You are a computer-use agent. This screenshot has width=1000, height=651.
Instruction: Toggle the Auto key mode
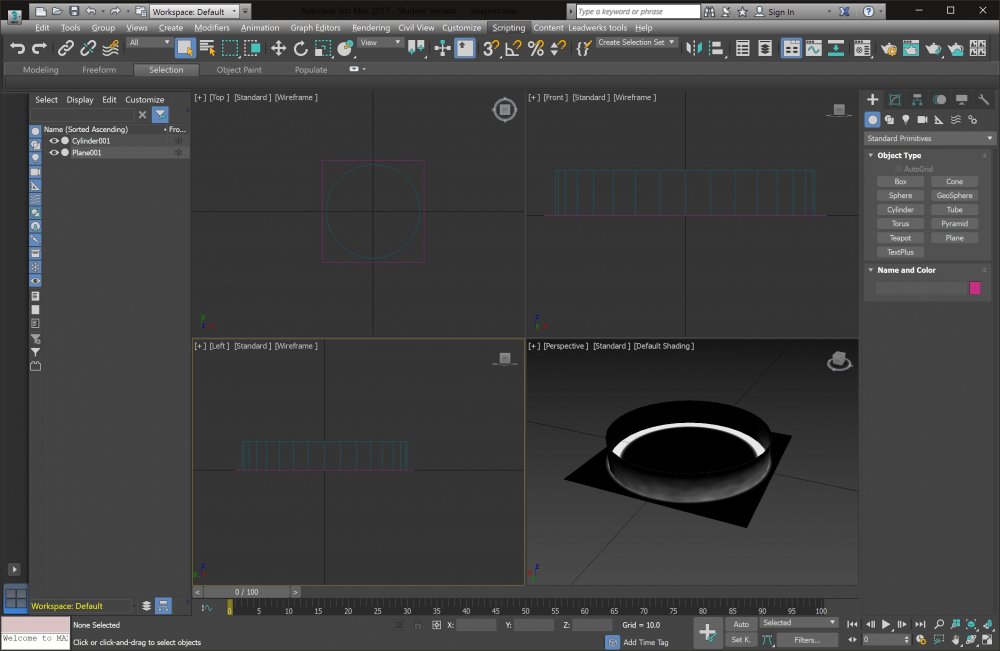[741, 623]
